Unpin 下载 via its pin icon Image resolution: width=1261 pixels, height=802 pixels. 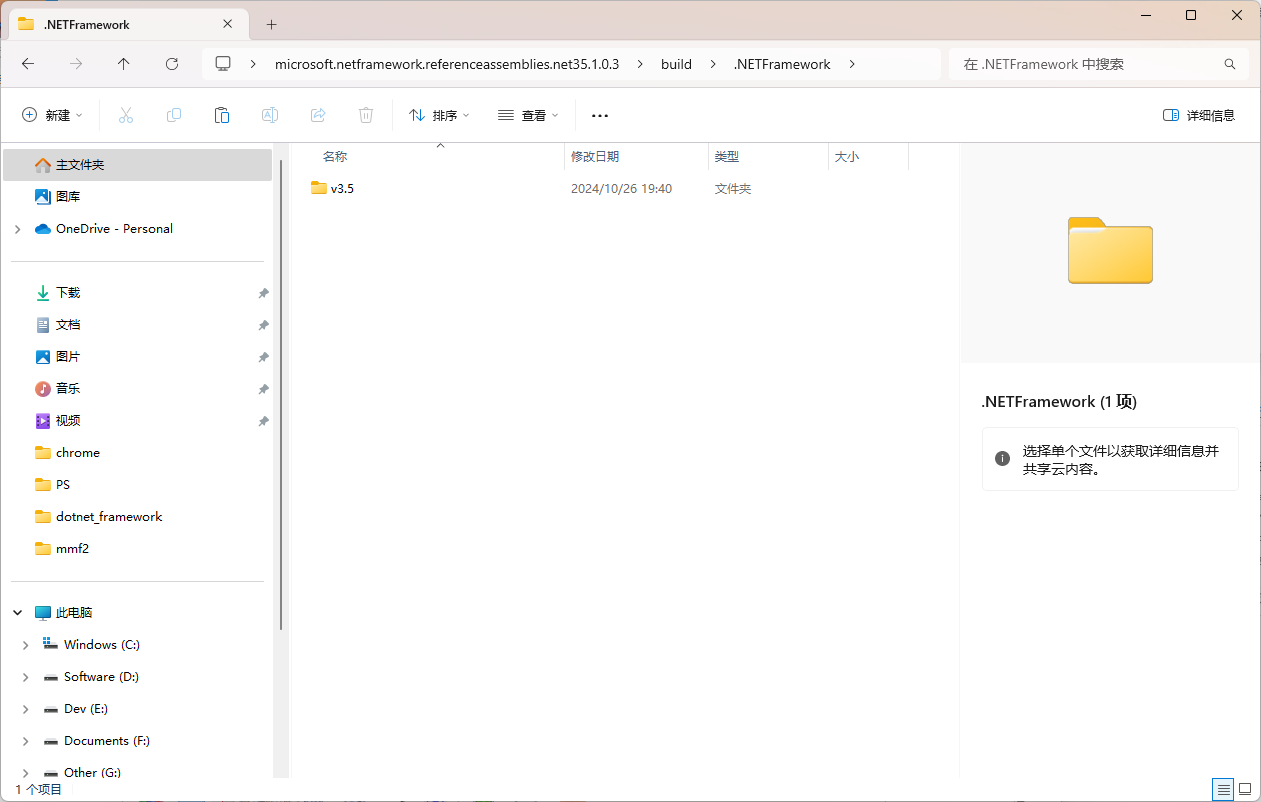point(263,294)
